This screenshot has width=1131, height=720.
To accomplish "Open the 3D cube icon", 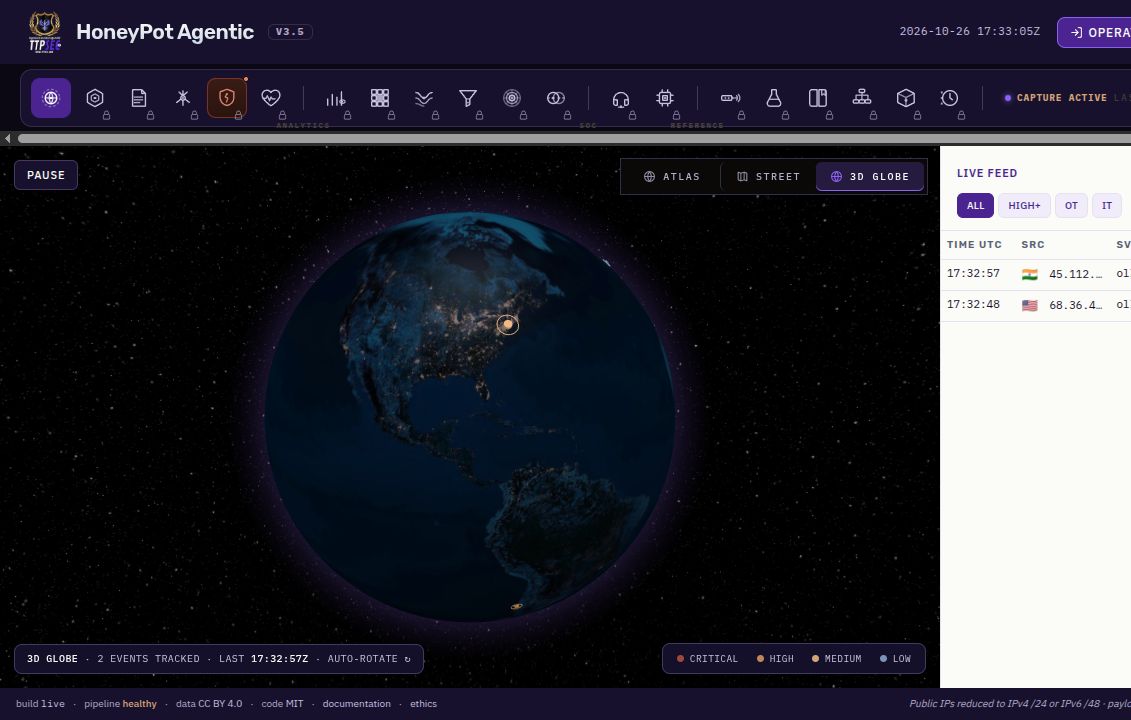I will point(906,98).
